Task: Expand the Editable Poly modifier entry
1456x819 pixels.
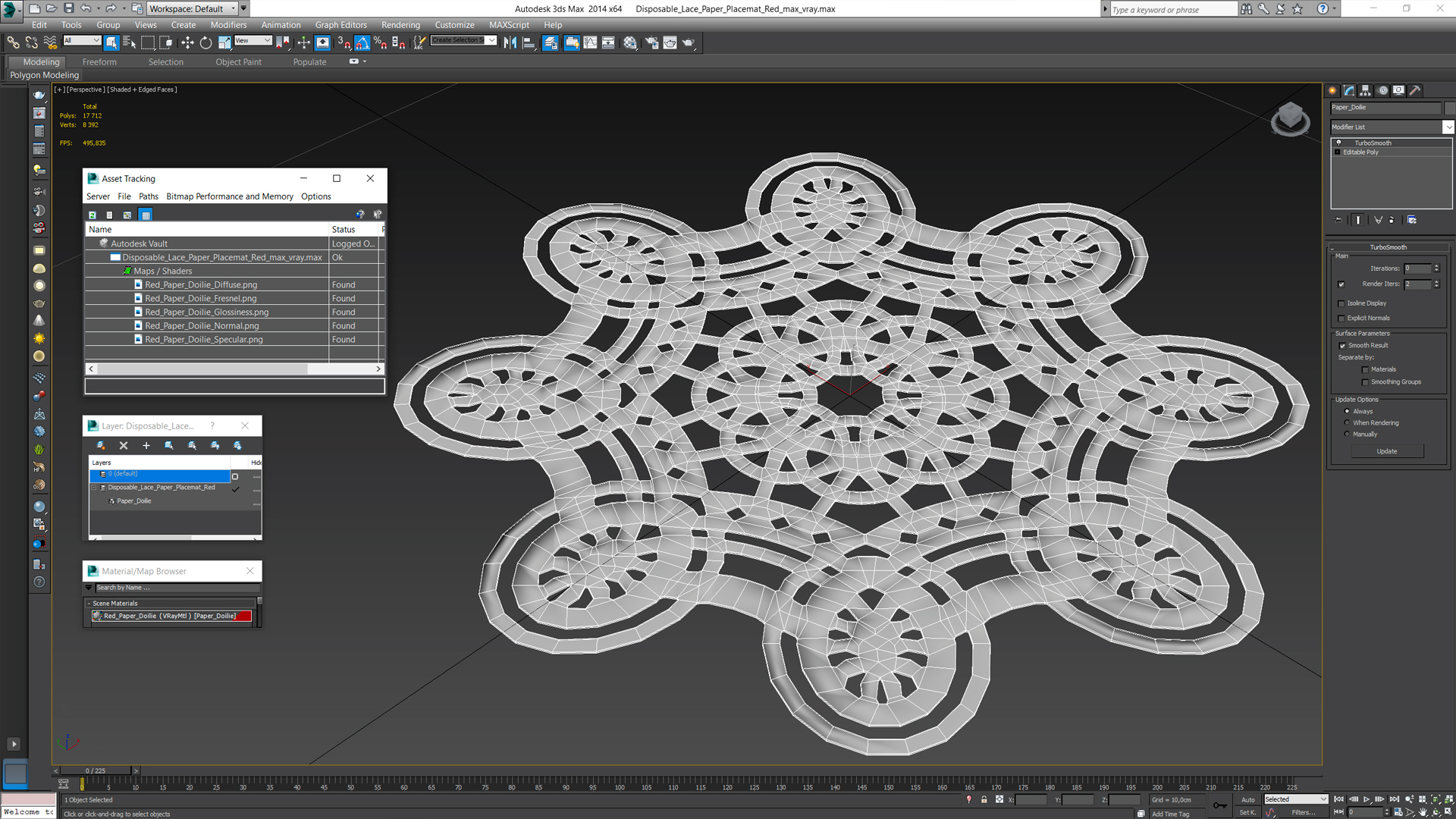Action: pyautogui.click(x=1338, y=152)
